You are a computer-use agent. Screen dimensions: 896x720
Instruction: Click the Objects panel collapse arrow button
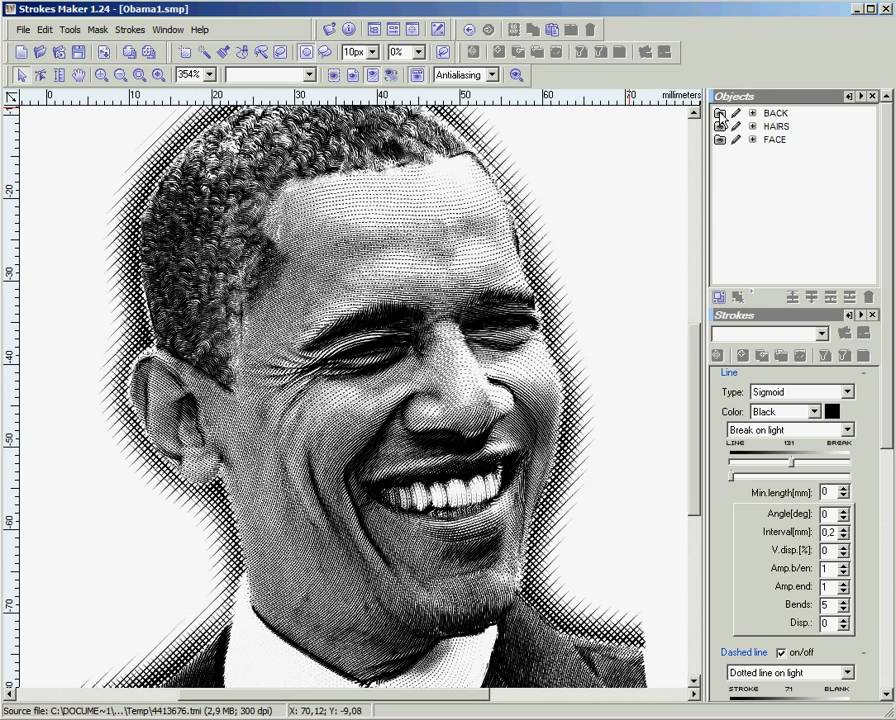(849, 96)
